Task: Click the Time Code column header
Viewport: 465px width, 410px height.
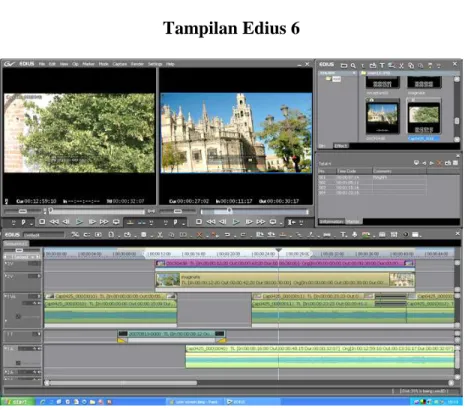Action: (354, 171)
